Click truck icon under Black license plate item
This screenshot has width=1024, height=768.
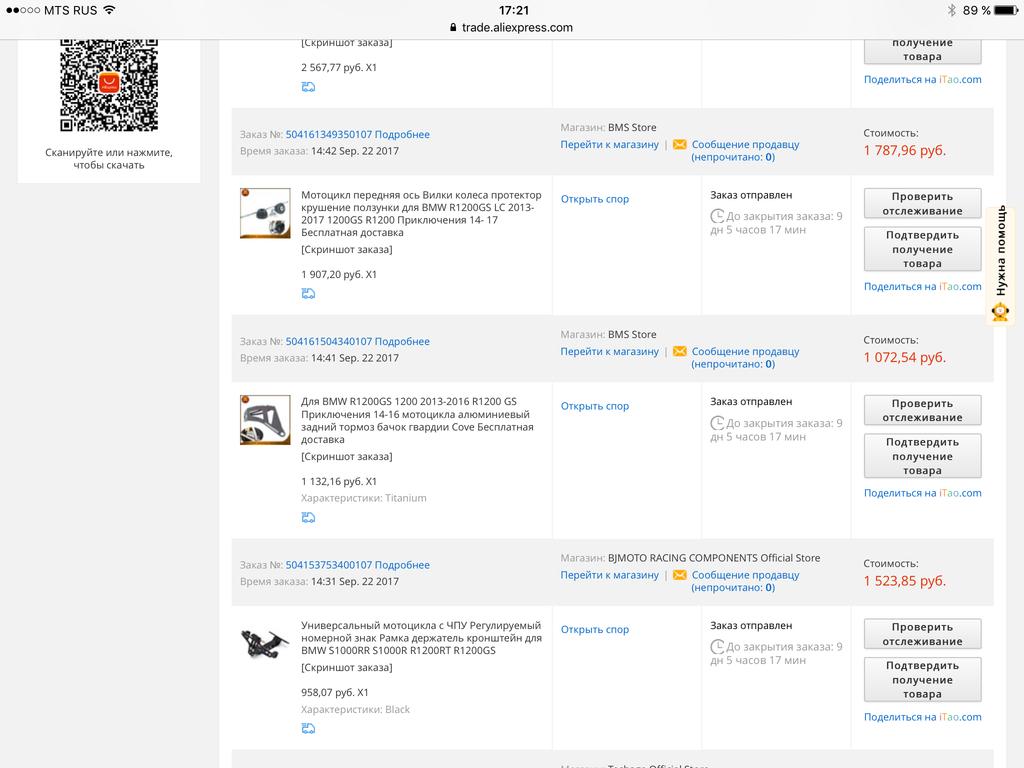click(308, 729)
